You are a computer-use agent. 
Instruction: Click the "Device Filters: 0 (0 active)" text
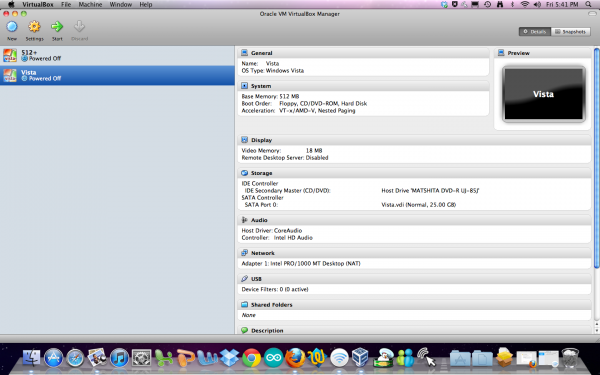[275, 289]
